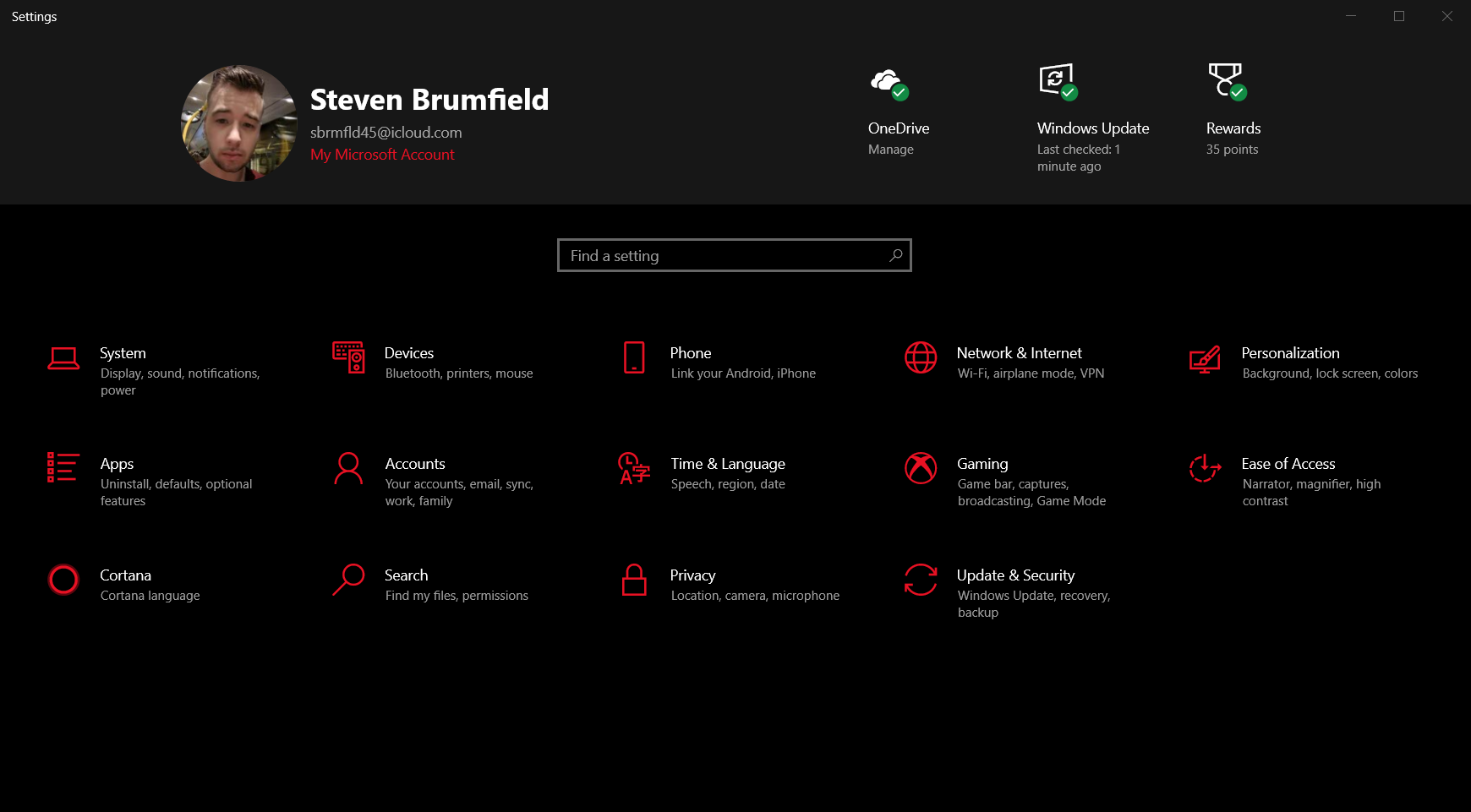
Task: Open Apps list icon
Action: coord(63,467)
